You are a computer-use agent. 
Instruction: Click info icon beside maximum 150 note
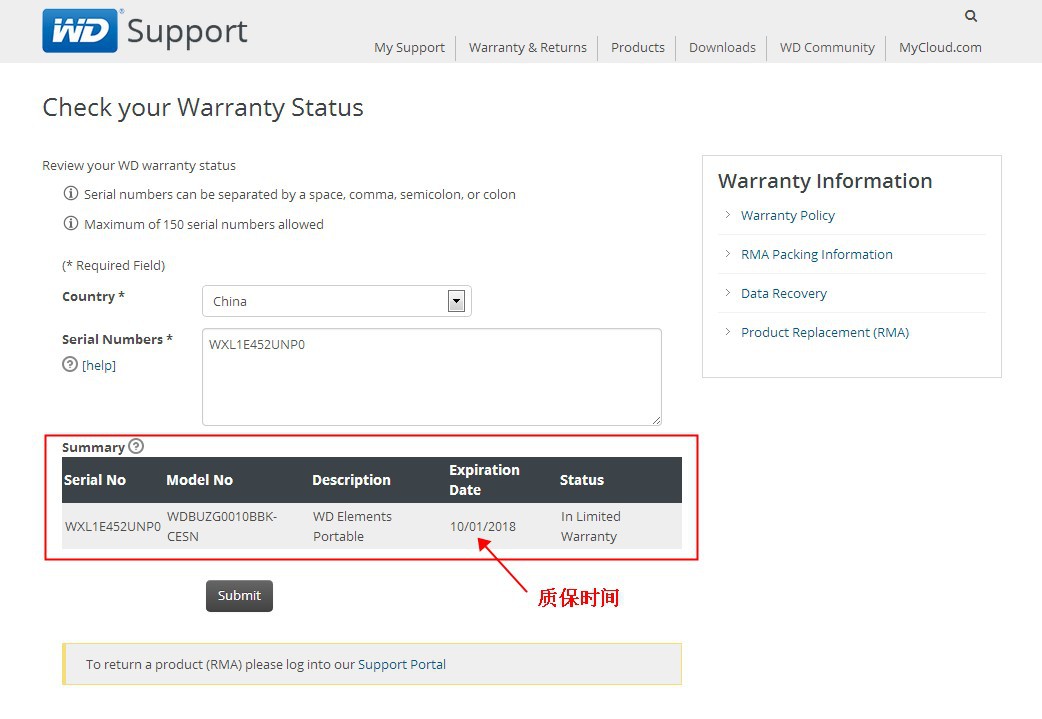tap(70, 223)
